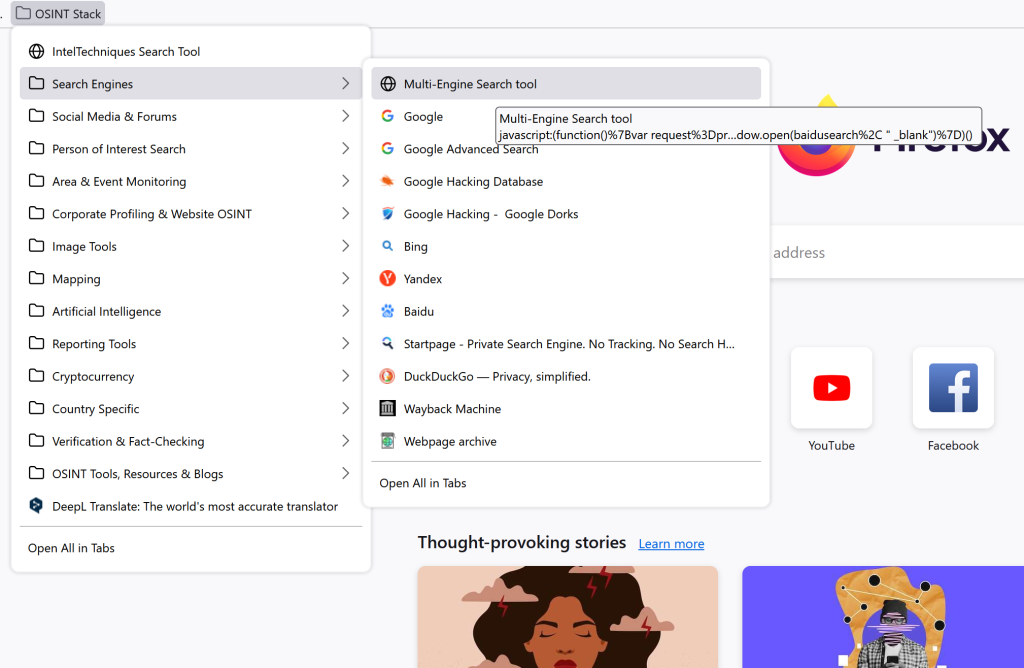Click the Multi-Engine Search tool globe icon
1024x668 pixels.
(x=388, y=84)
